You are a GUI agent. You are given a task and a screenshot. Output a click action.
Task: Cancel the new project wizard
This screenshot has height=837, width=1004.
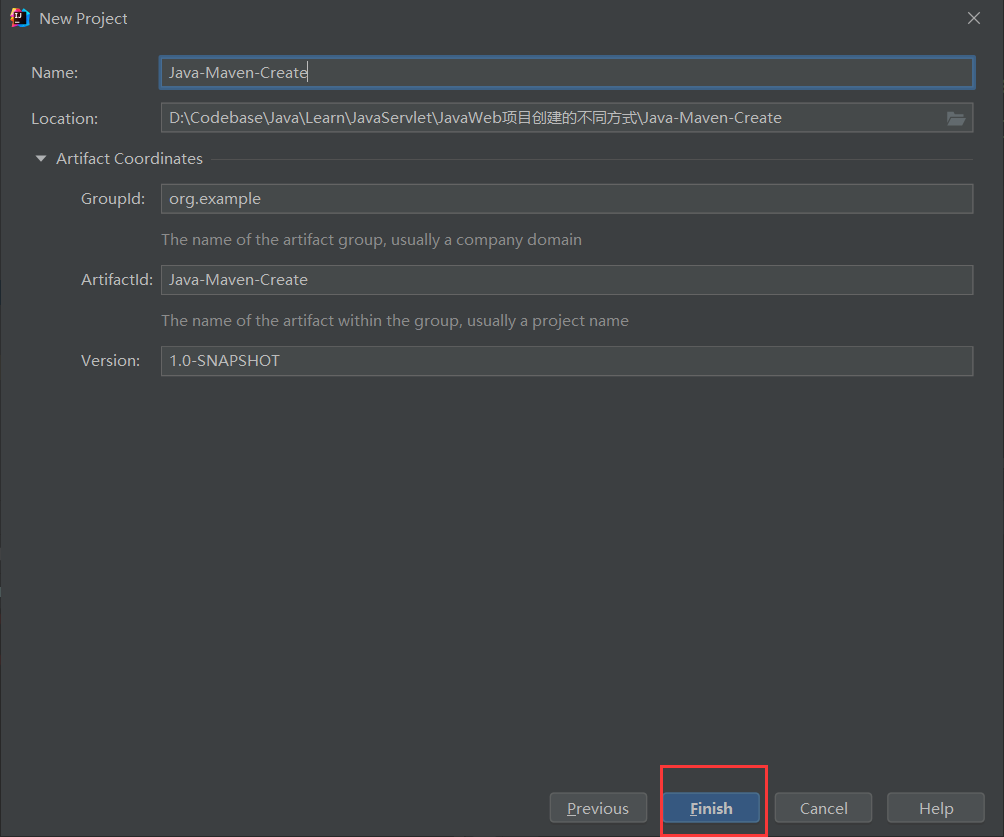pyautogui.click(x=823, y=808)
